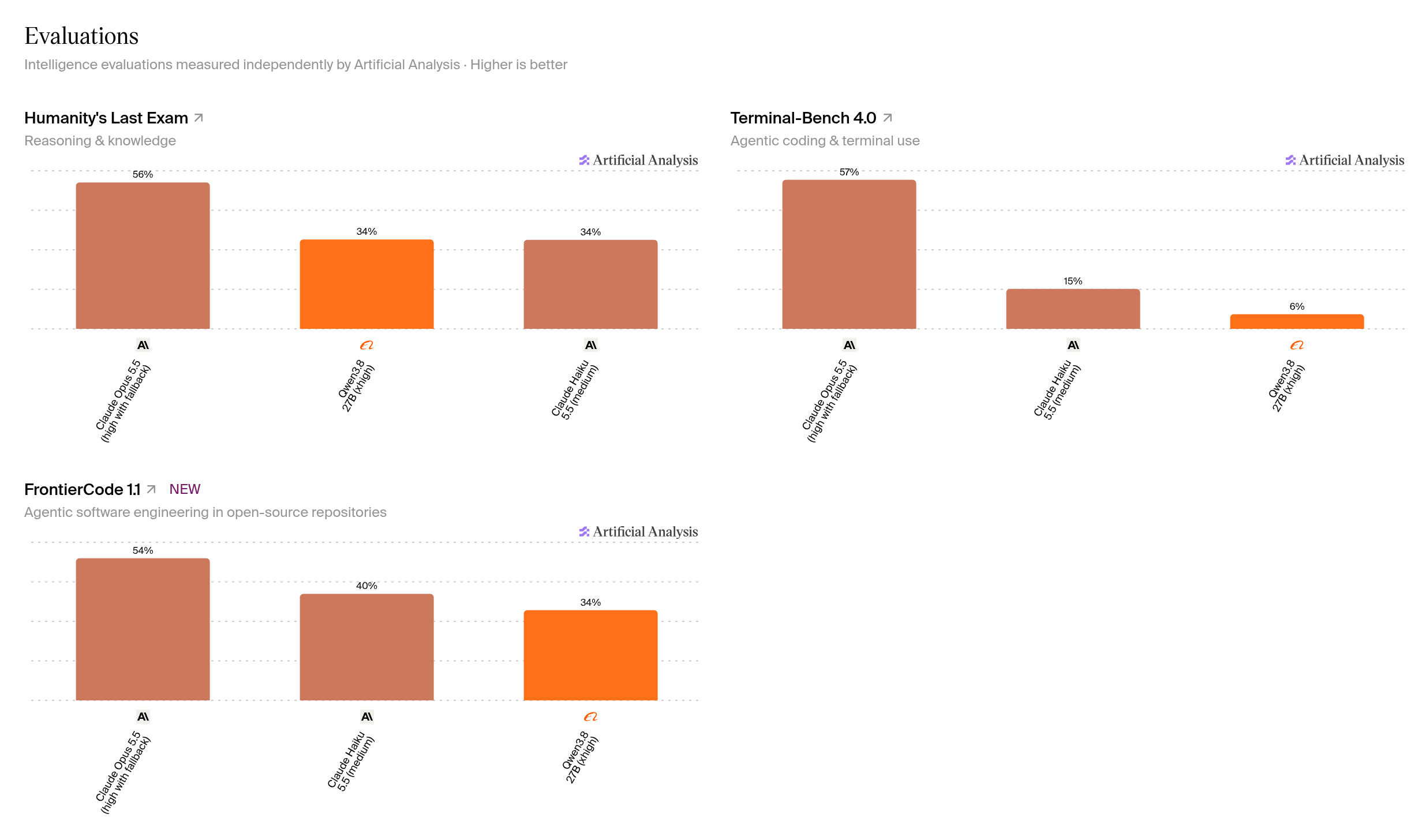The height and width of the screenshot is (840, 1422).
Task: Open the FrontierCode 1.1 title link
Action: 83,489
